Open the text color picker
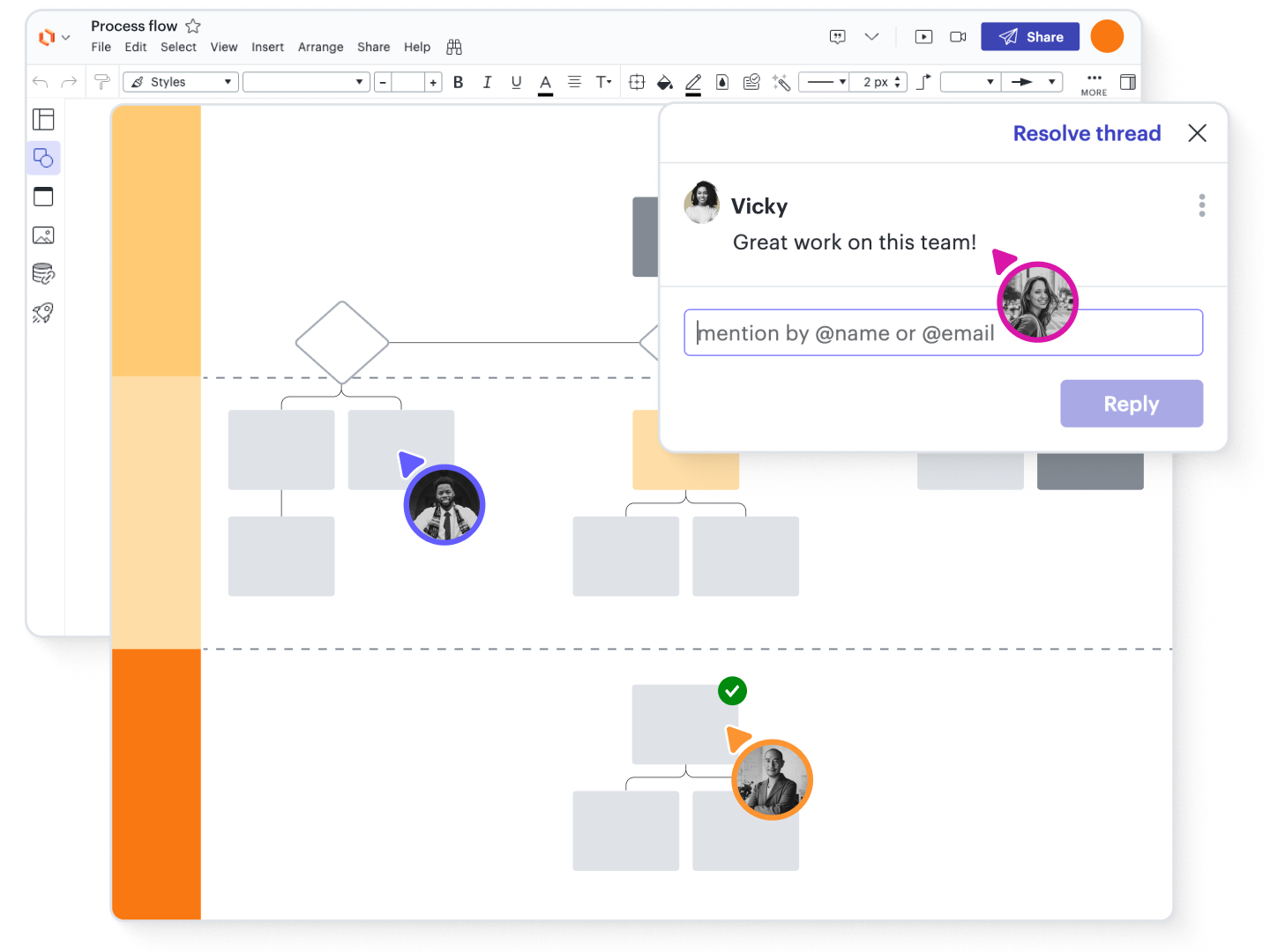1270x952 pixels. click(545, 83)
